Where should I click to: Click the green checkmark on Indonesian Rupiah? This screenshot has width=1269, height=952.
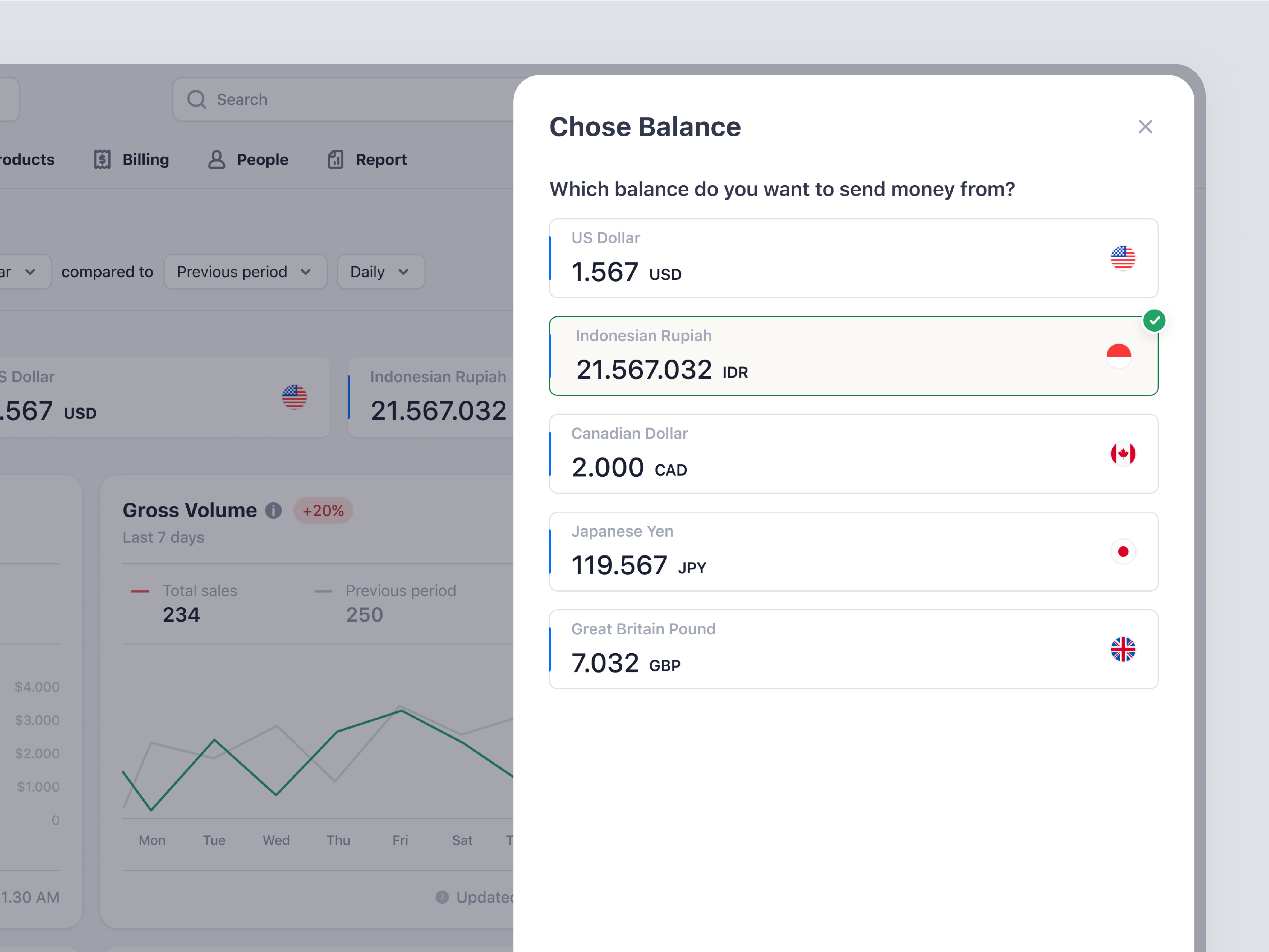click(1154, 320)
